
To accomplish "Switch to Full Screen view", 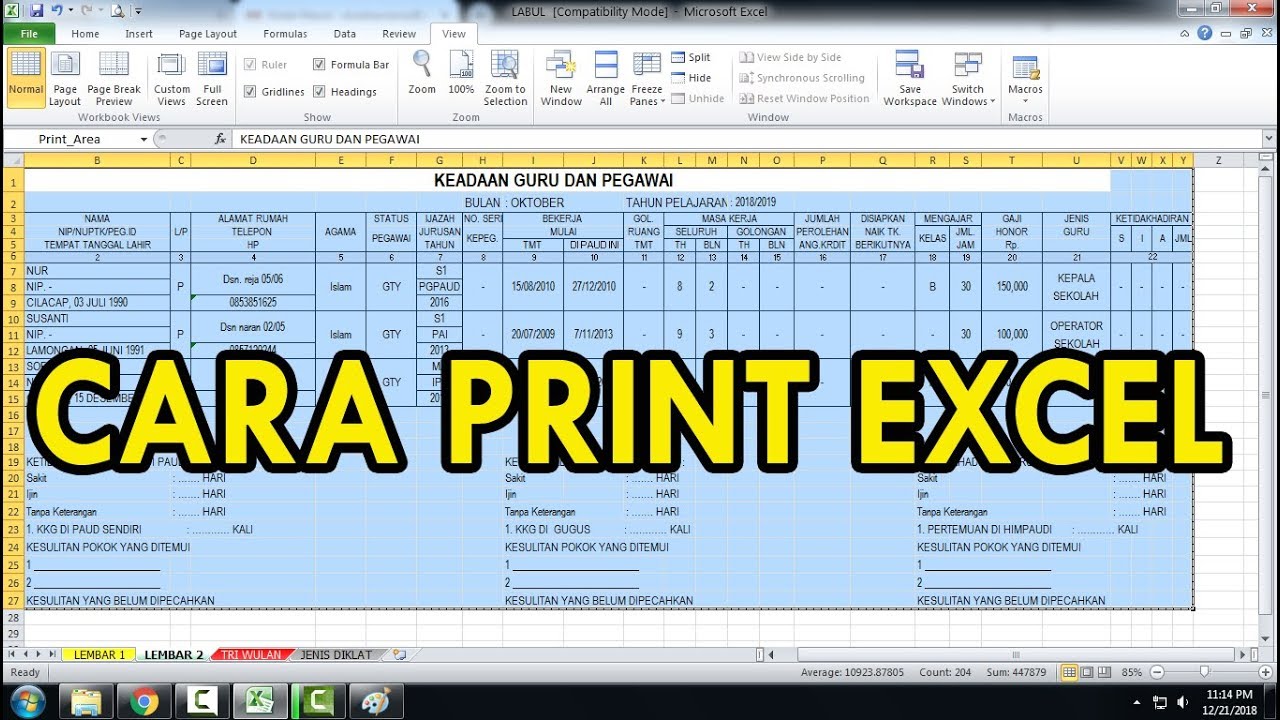I will coord(212,78).
